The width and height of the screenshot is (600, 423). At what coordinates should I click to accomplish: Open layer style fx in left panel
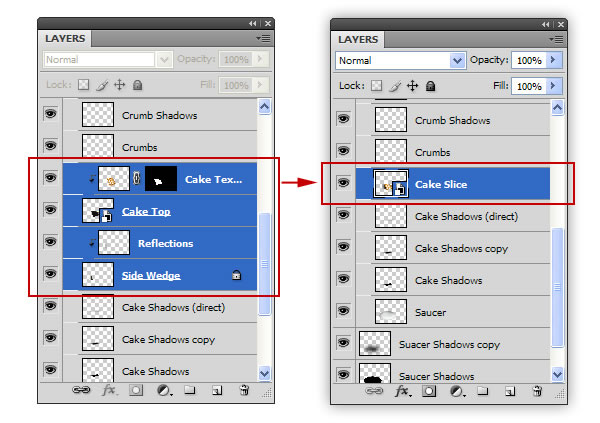click(110, 390)
